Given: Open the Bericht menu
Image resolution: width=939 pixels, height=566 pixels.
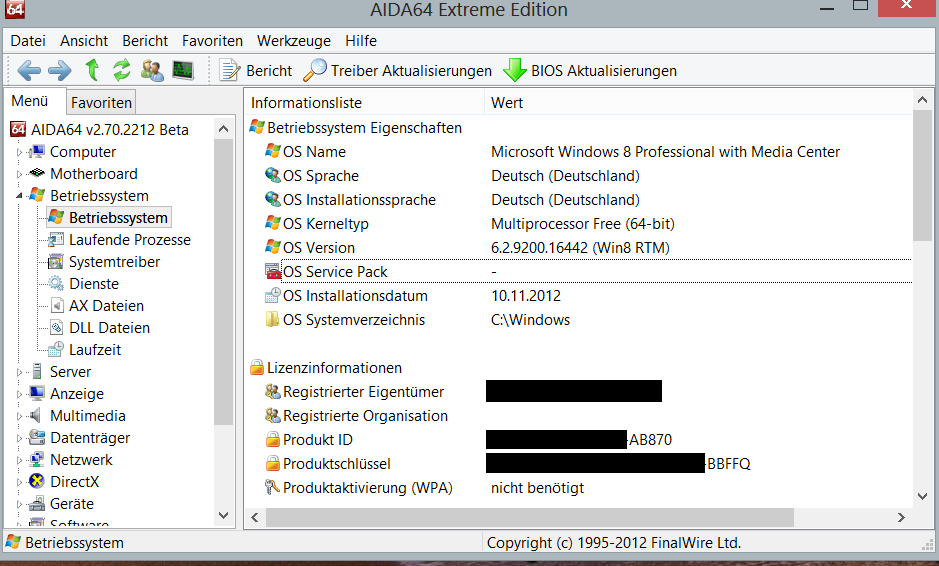Looking at the screenshot, I should pyautogui.click(x=145, y=41).
